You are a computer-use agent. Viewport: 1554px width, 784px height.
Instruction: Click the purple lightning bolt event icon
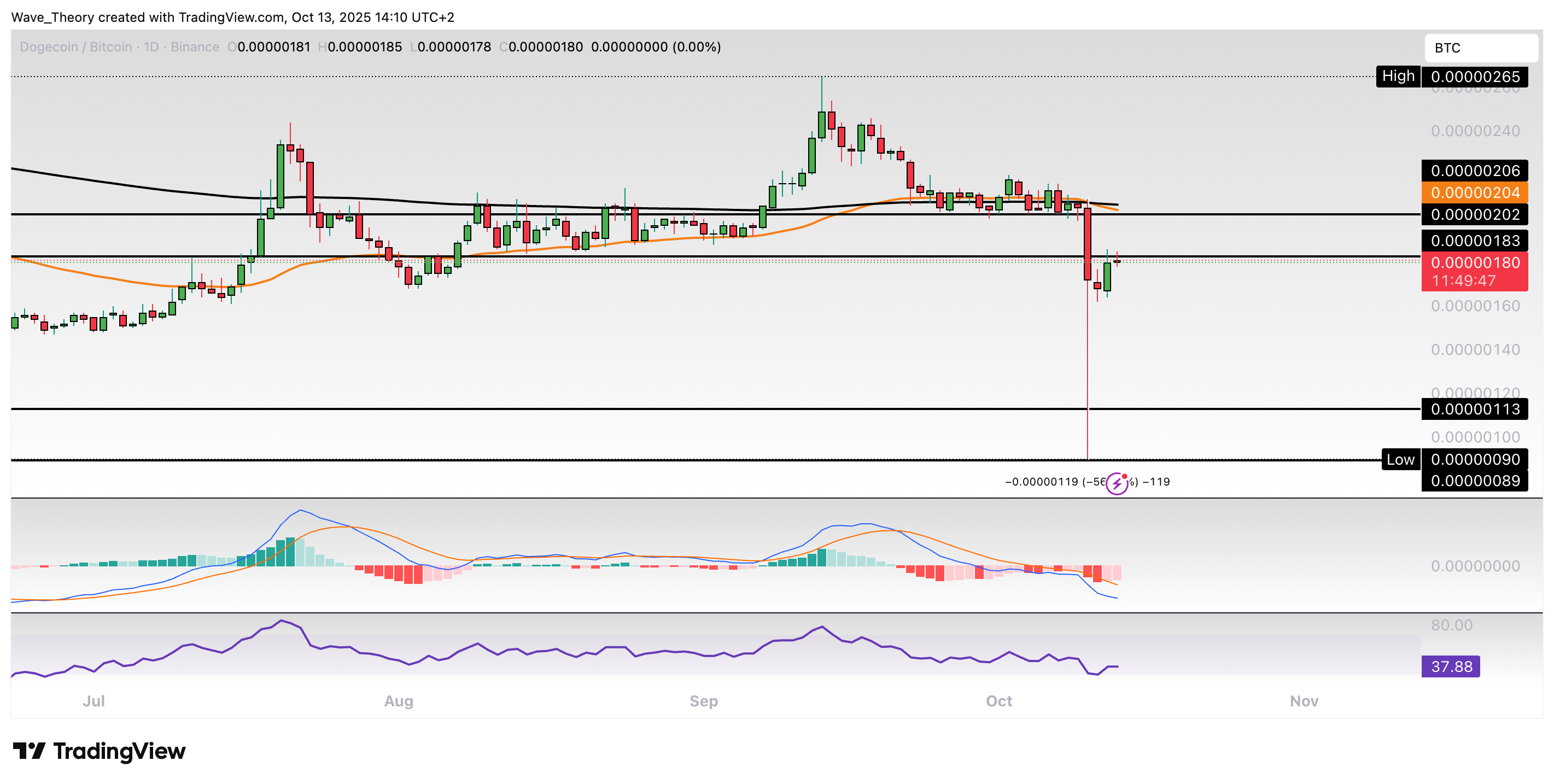point(1117,483)
